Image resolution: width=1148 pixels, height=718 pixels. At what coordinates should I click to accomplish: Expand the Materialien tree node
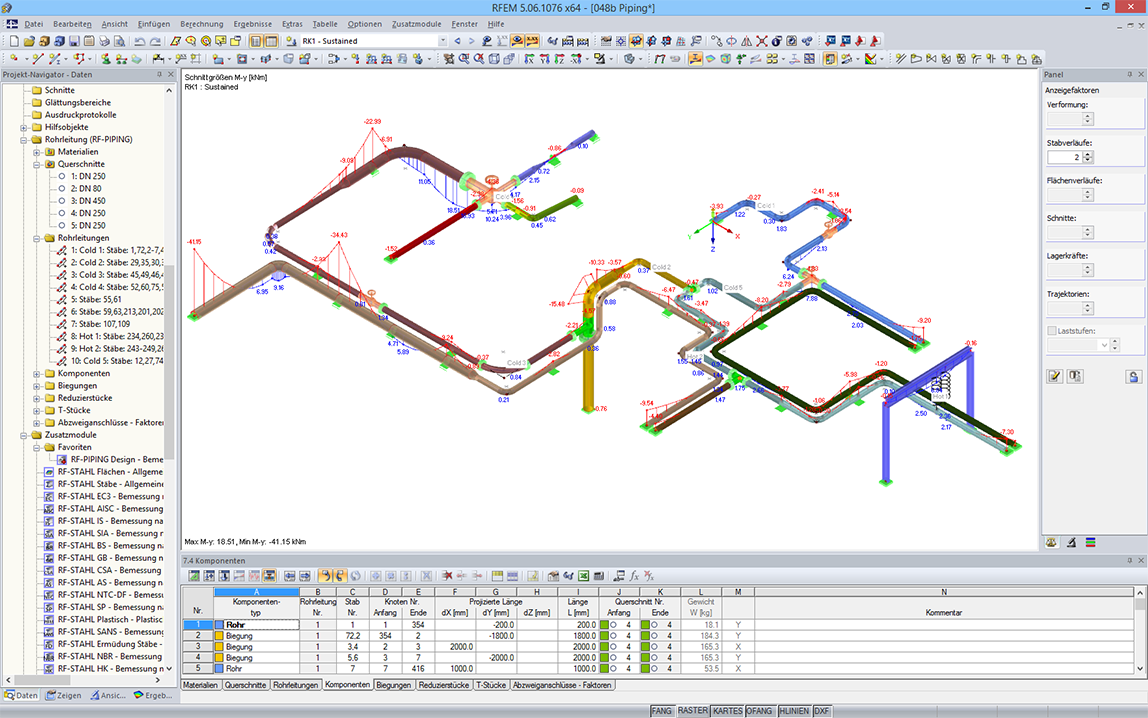pyautogui.click(x=37, y=152)
